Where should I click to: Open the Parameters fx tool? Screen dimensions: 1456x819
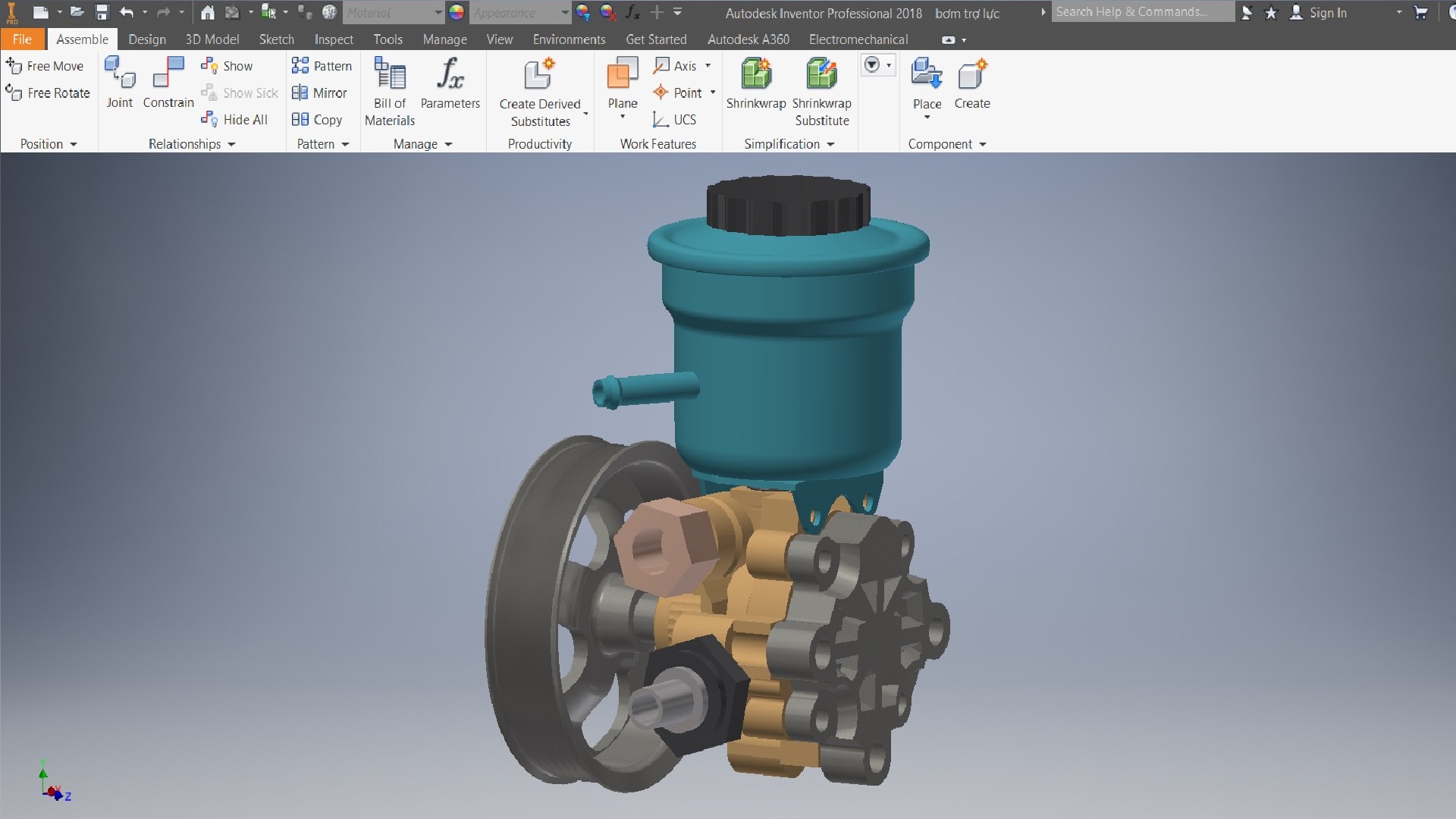tap(450, 83)
